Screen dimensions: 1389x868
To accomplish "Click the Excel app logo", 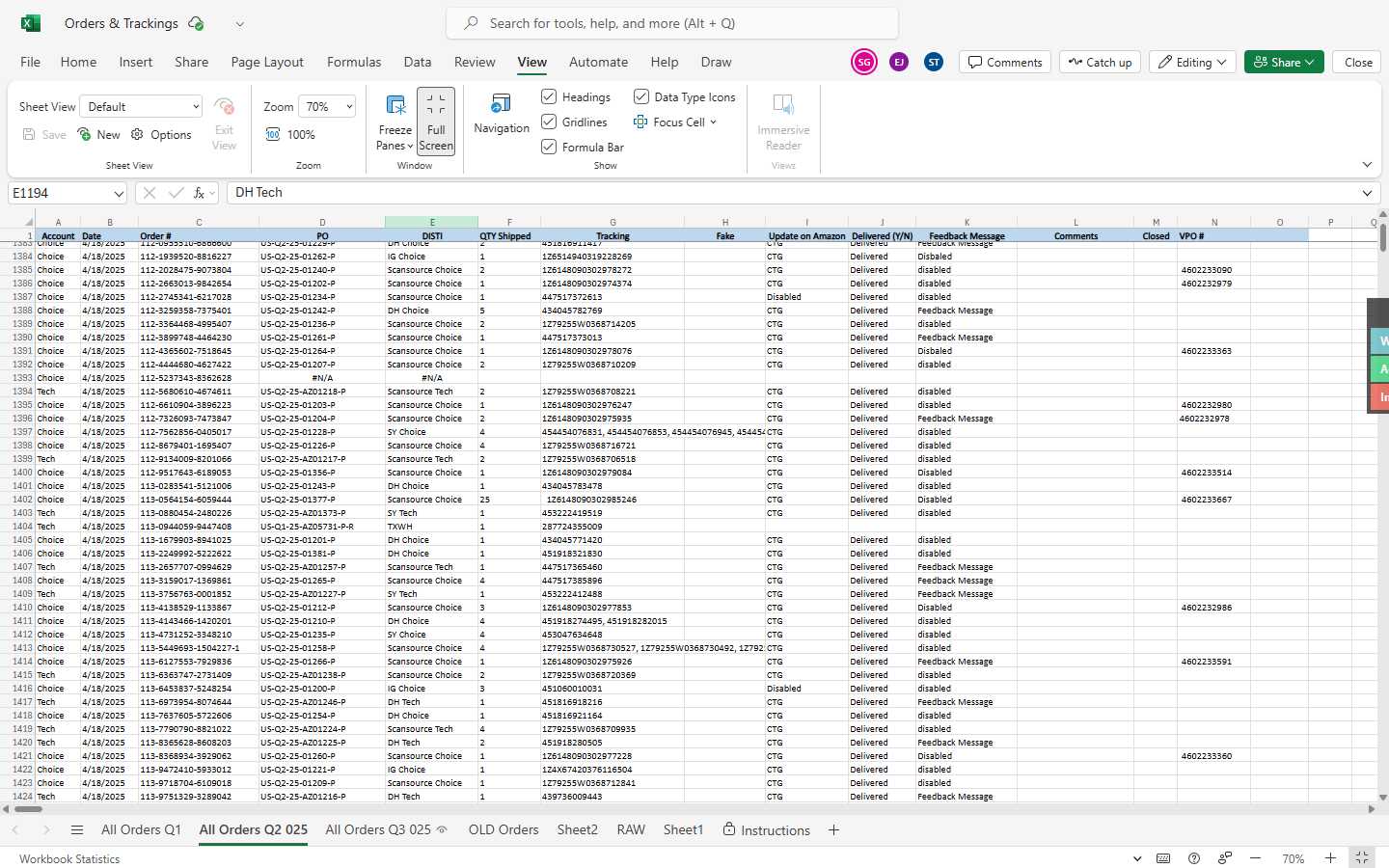I will coord(30,23).
